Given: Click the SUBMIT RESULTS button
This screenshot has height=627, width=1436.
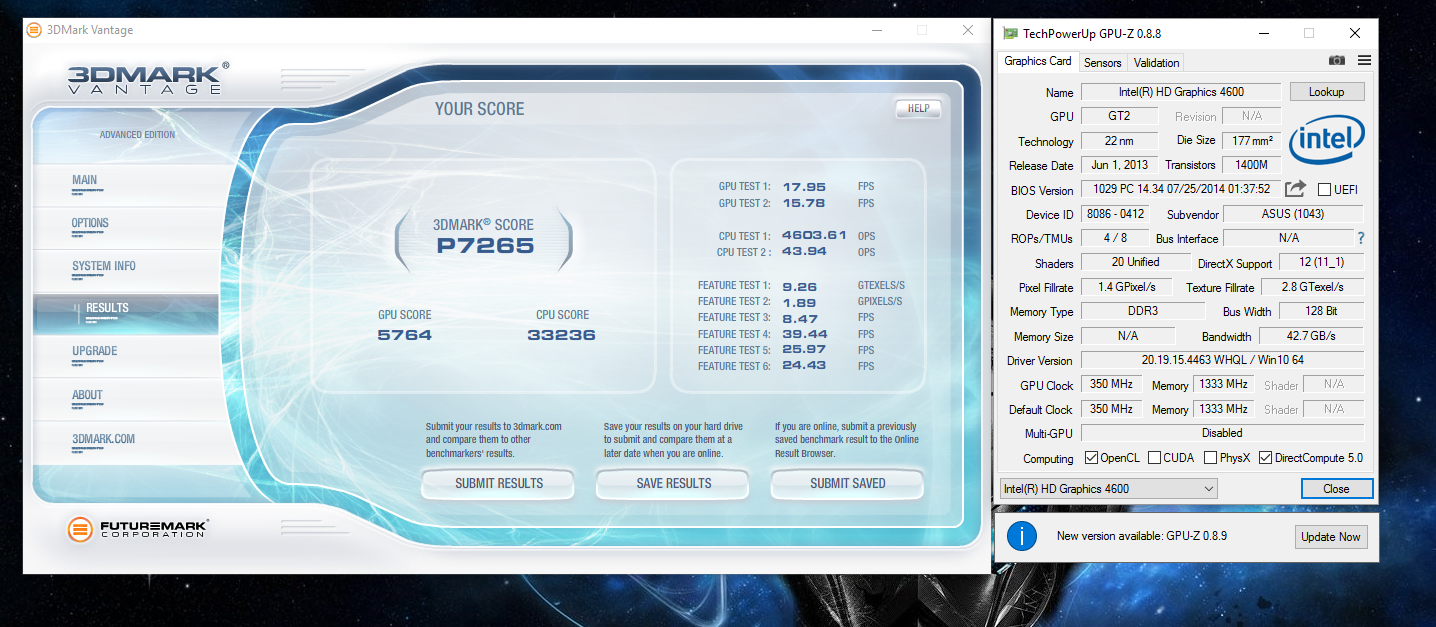Looking at the screenshot, I should [x=499, y=484].
